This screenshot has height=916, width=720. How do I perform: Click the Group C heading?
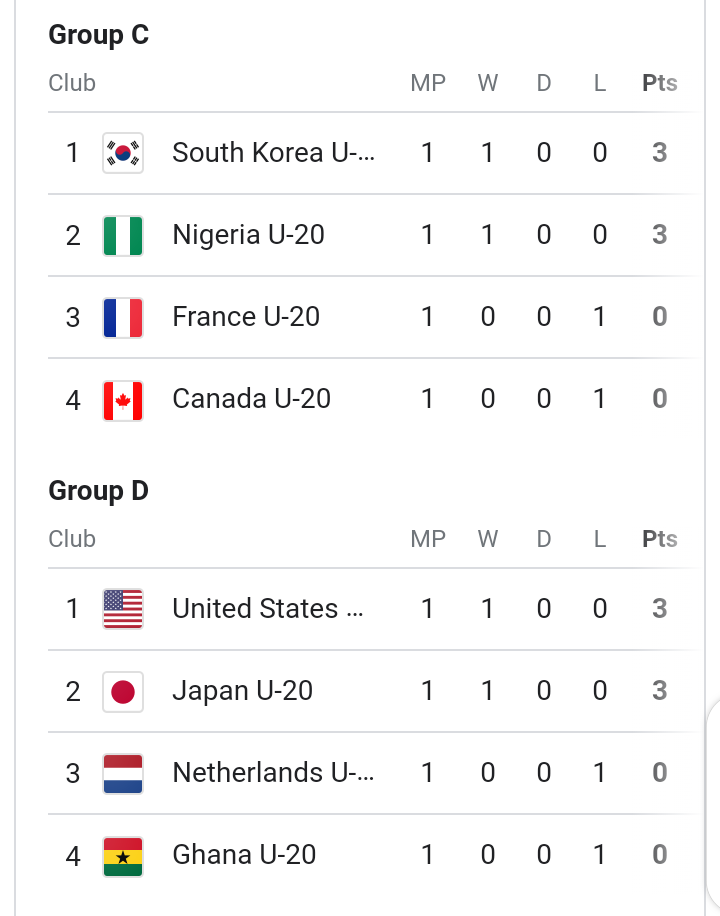tap(98, 35)
